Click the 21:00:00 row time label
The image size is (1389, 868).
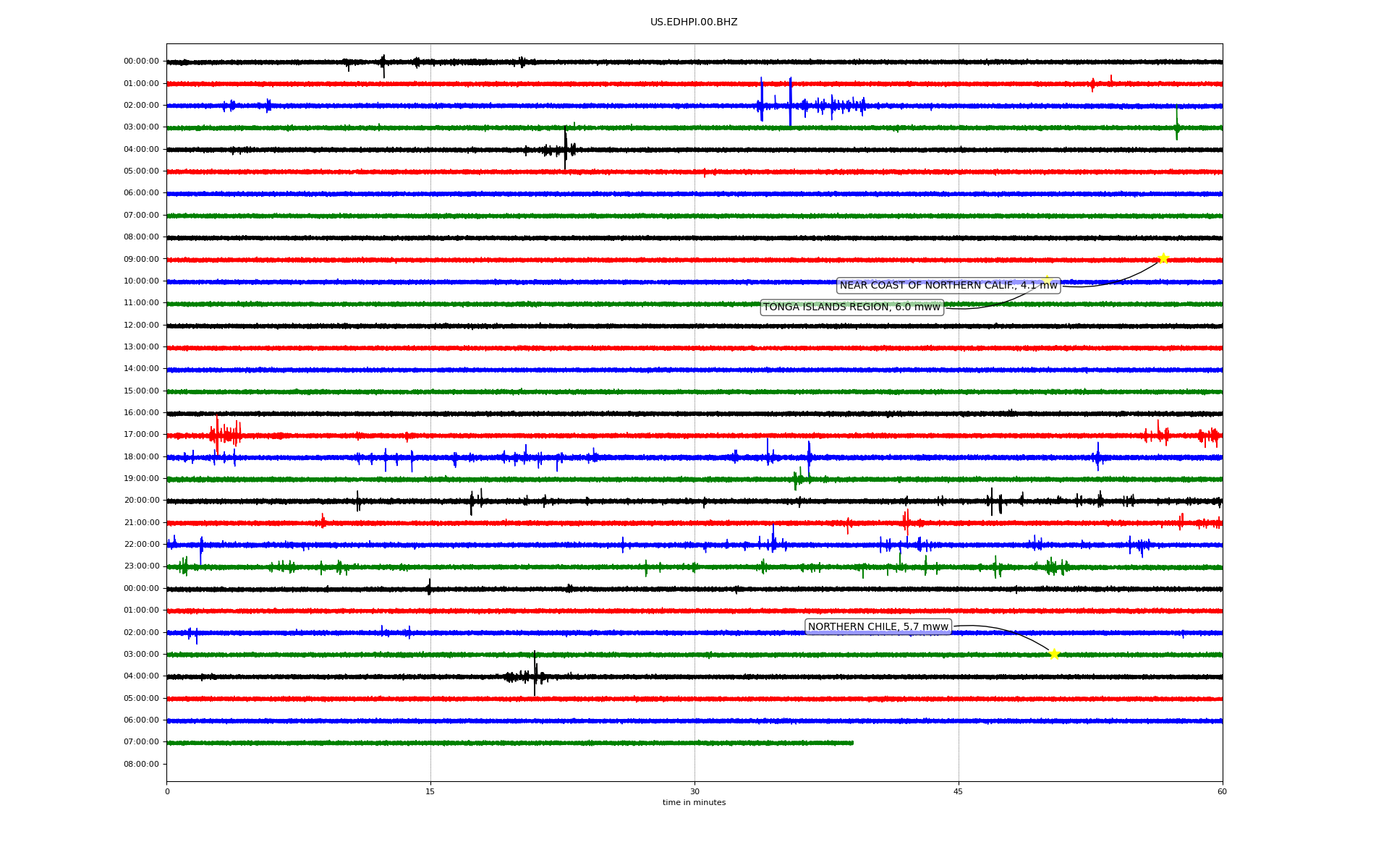[141, 523]
